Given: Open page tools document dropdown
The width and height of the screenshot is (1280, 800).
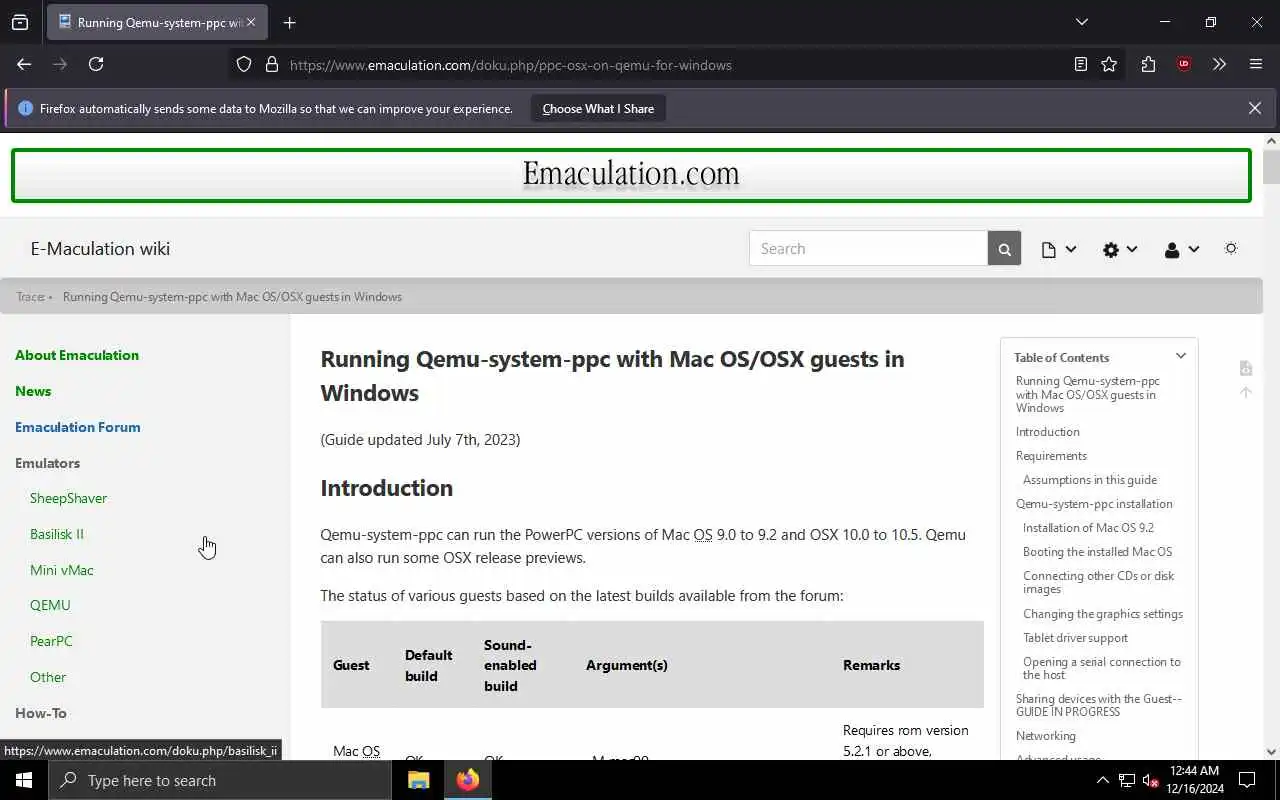Looking at the screenshot, I should [1059, 249].
